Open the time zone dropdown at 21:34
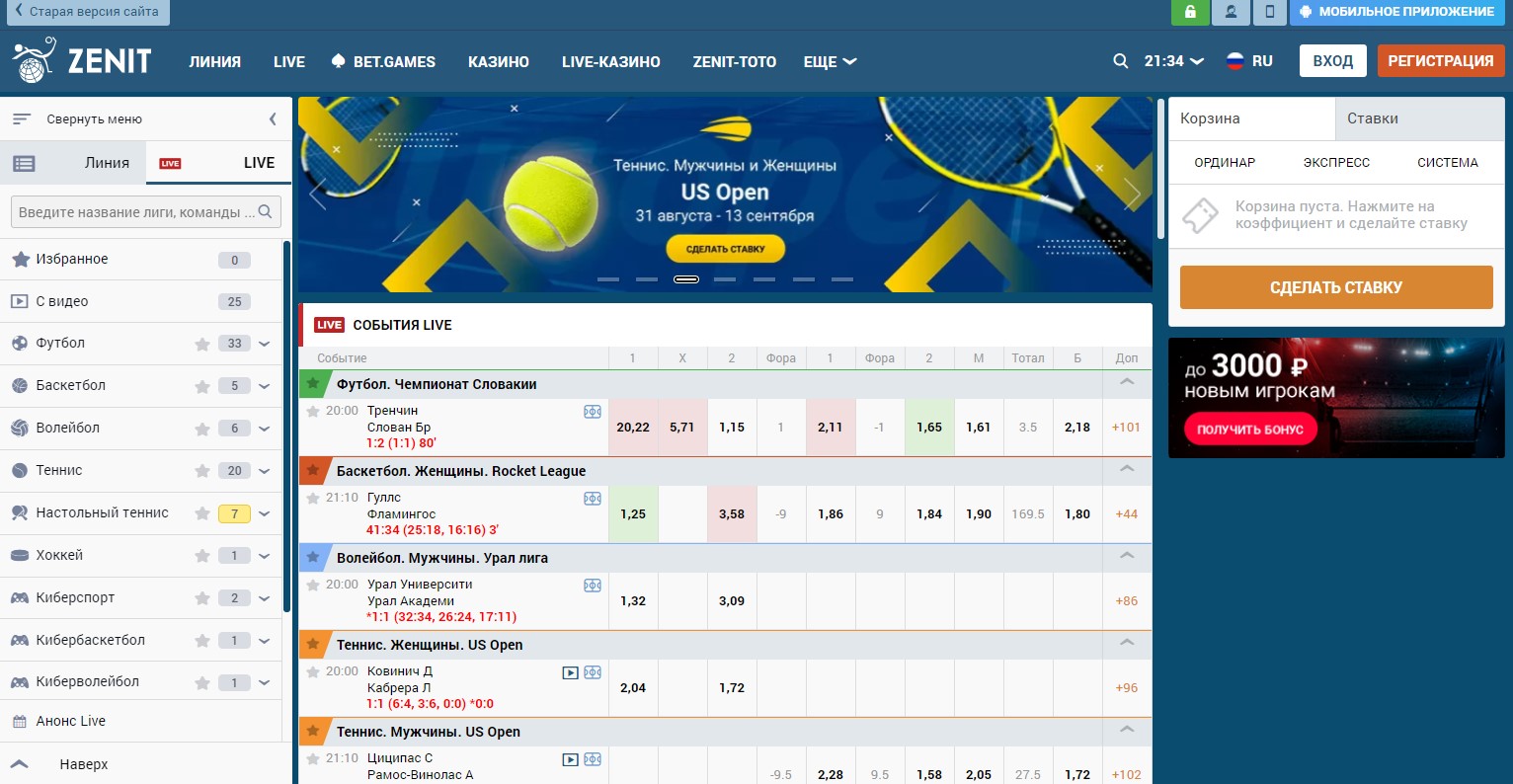 coord(1173,61)
